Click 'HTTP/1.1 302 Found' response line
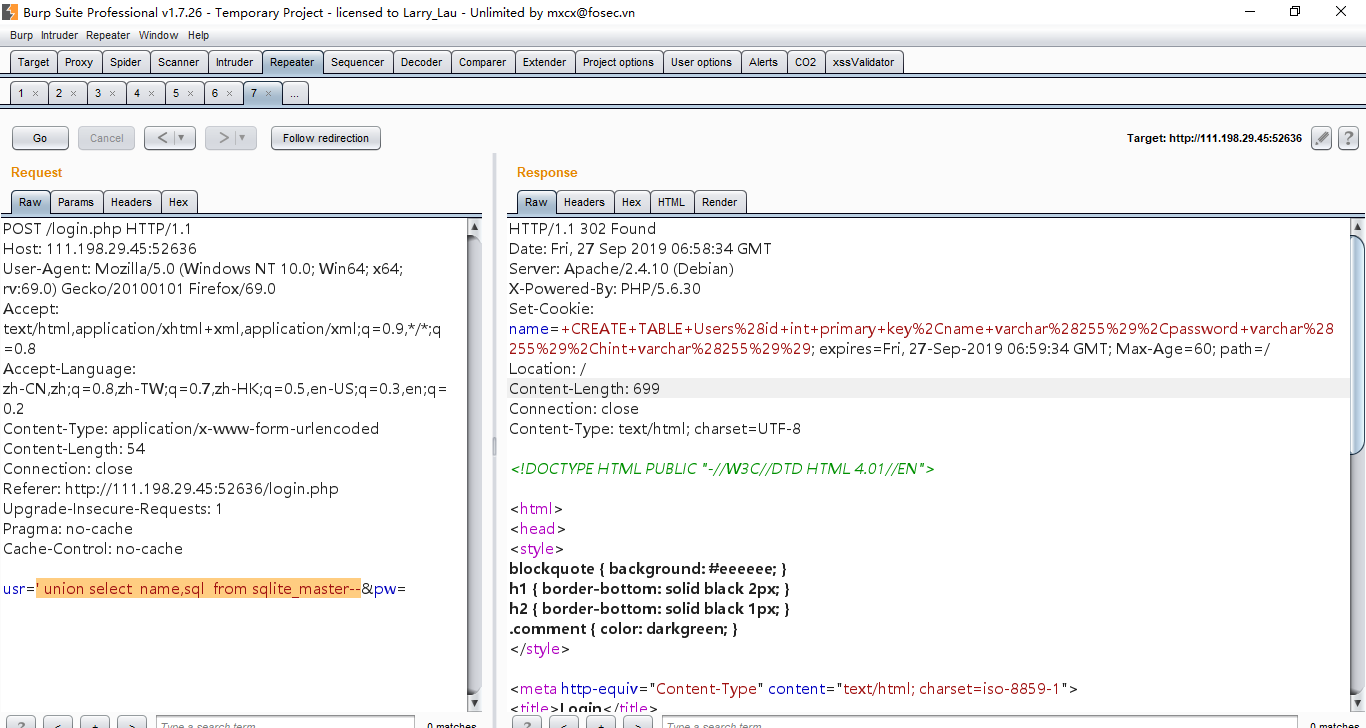This screenshot has width=1366, height=728. pos(582,229)
